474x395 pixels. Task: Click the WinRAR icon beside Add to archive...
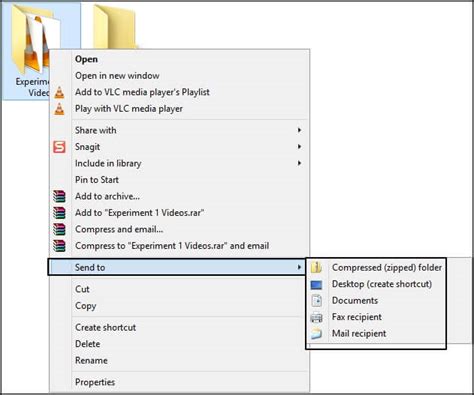click(59, 197)
